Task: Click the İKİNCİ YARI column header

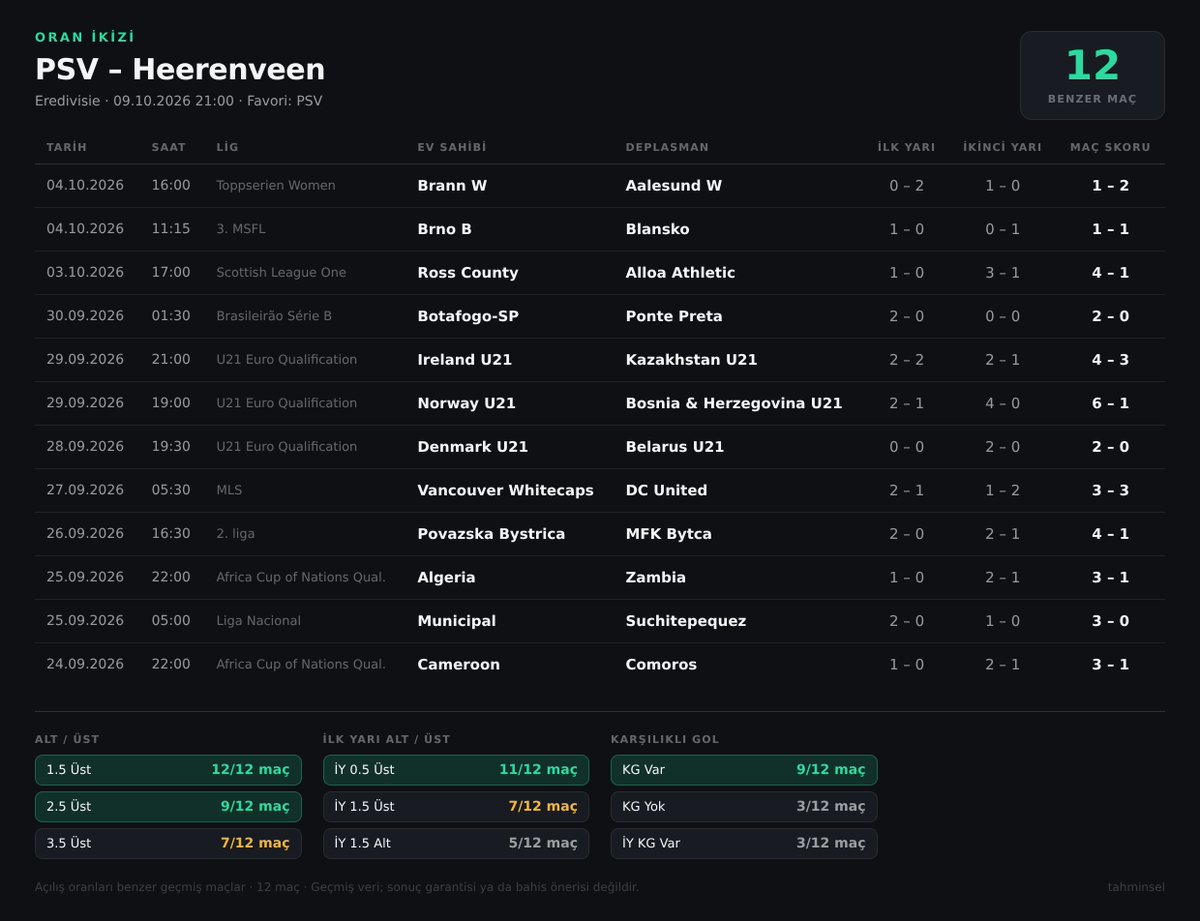Action: coord(1002,147)
